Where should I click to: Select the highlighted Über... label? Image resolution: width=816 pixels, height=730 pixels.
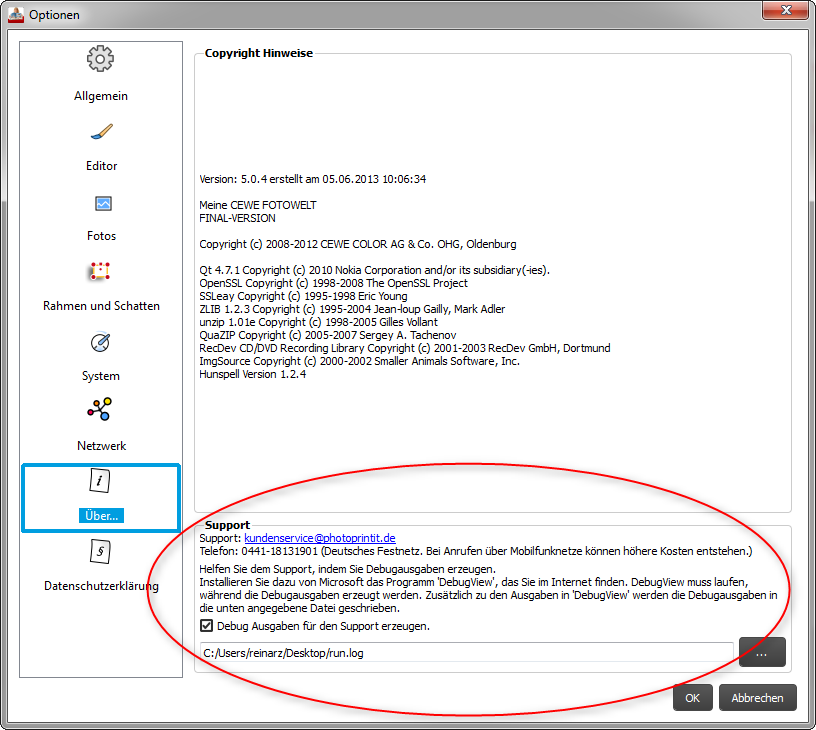pyautogui.click(x=101, y=515)
